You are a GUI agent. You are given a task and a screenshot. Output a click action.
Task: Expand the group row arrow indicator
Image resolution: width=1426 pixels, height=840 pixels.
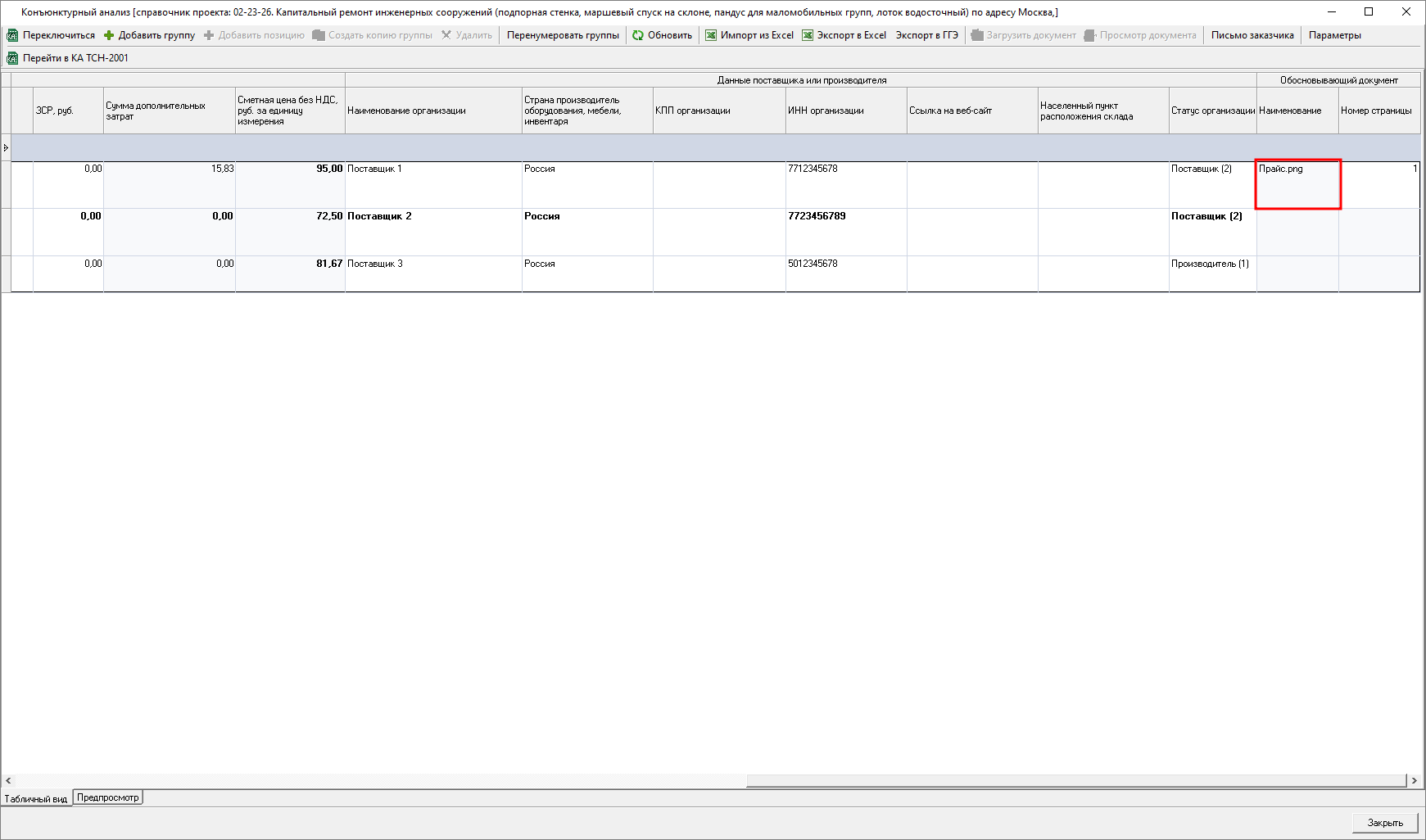[6, 147]
